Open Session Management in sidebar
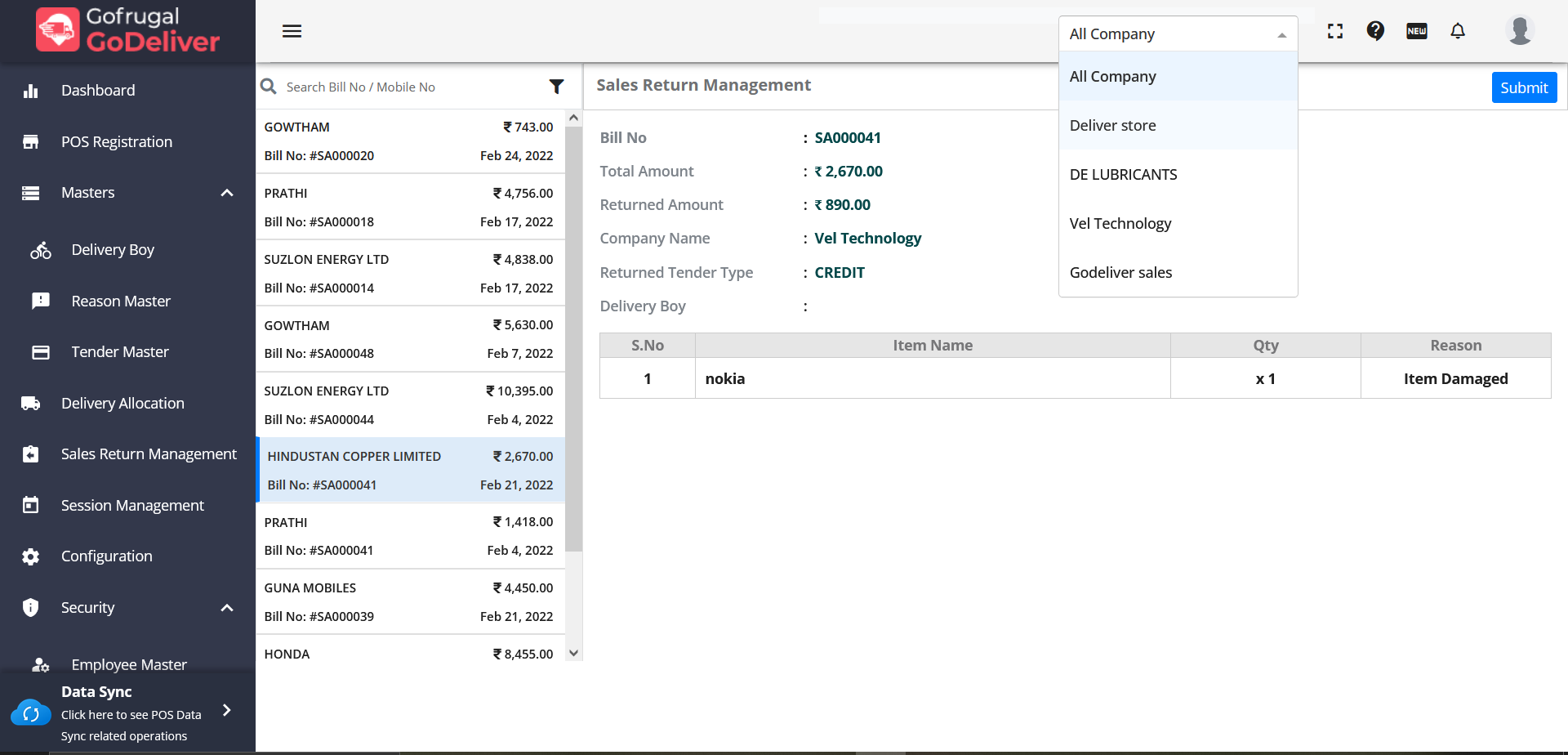This screenshot has height=755, width=1568. coord(132,506)
